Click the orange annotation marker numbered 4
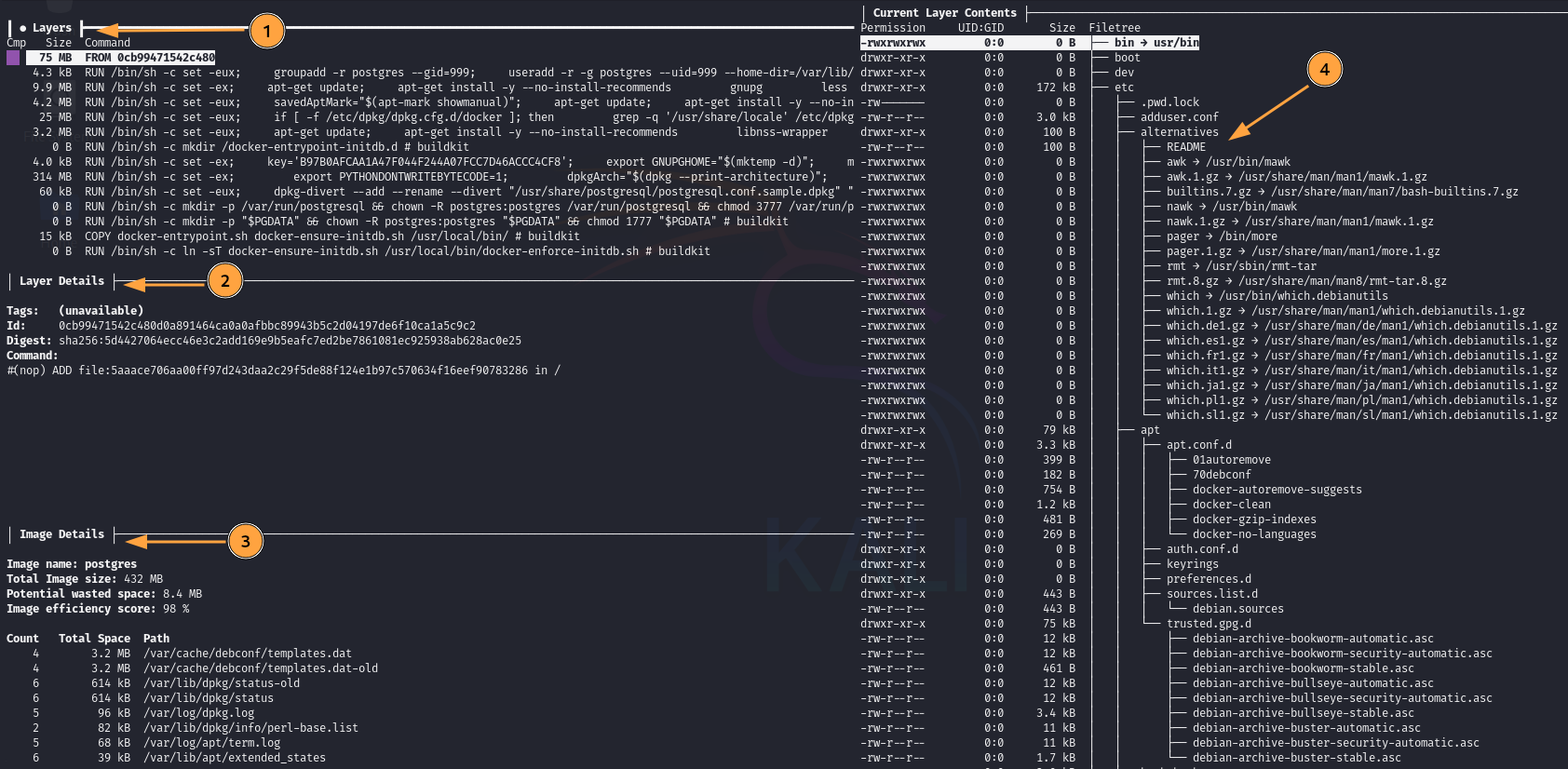Image resolution: width=1568 pixels, height=769 pixels. click(x=1324, y=69)
